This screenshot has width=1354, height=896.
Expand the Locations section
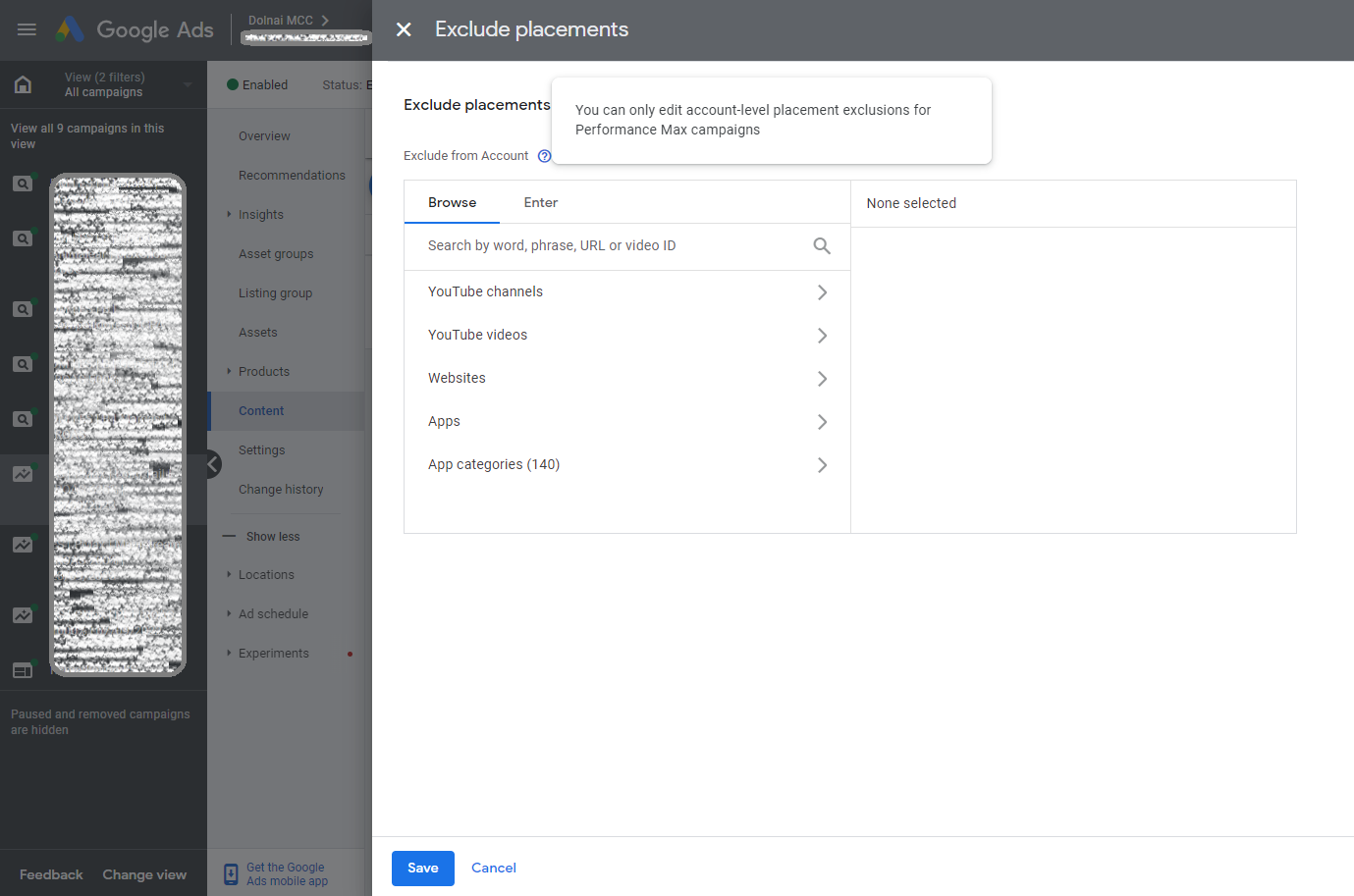[x=267, y=574]
